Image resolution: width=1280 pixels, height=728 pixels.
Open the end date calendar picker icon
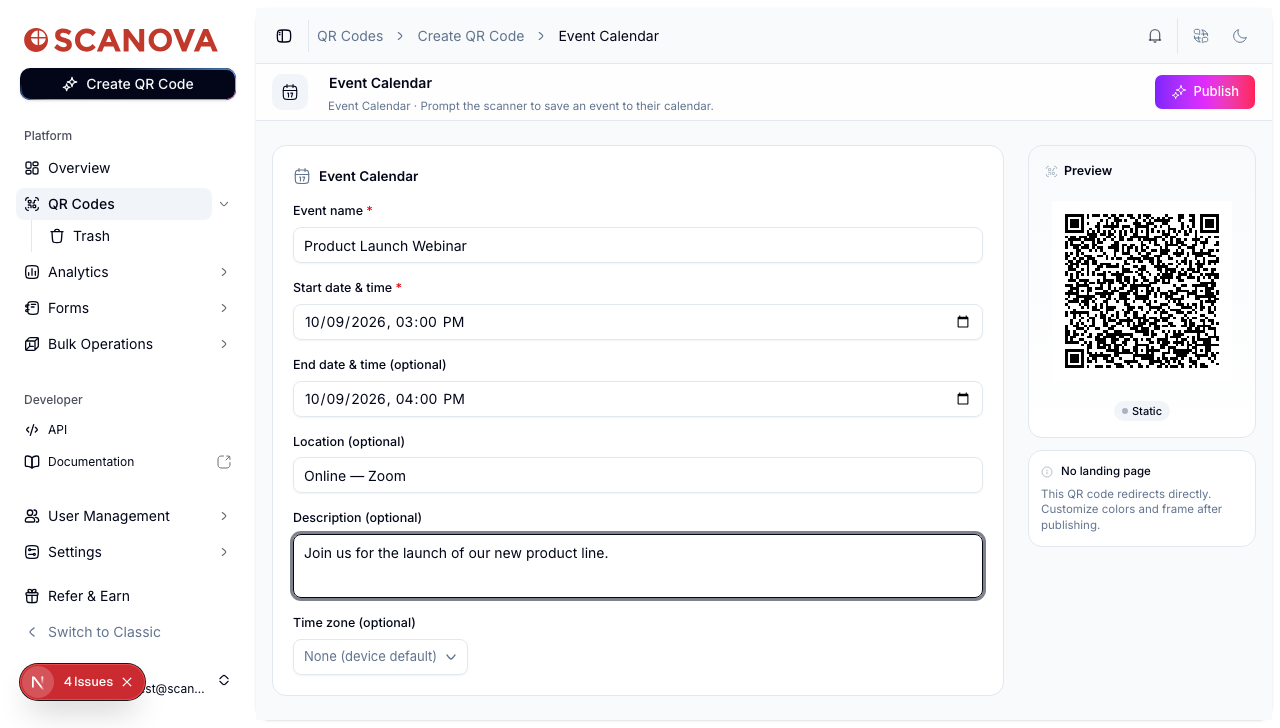(x=963, y=399)
